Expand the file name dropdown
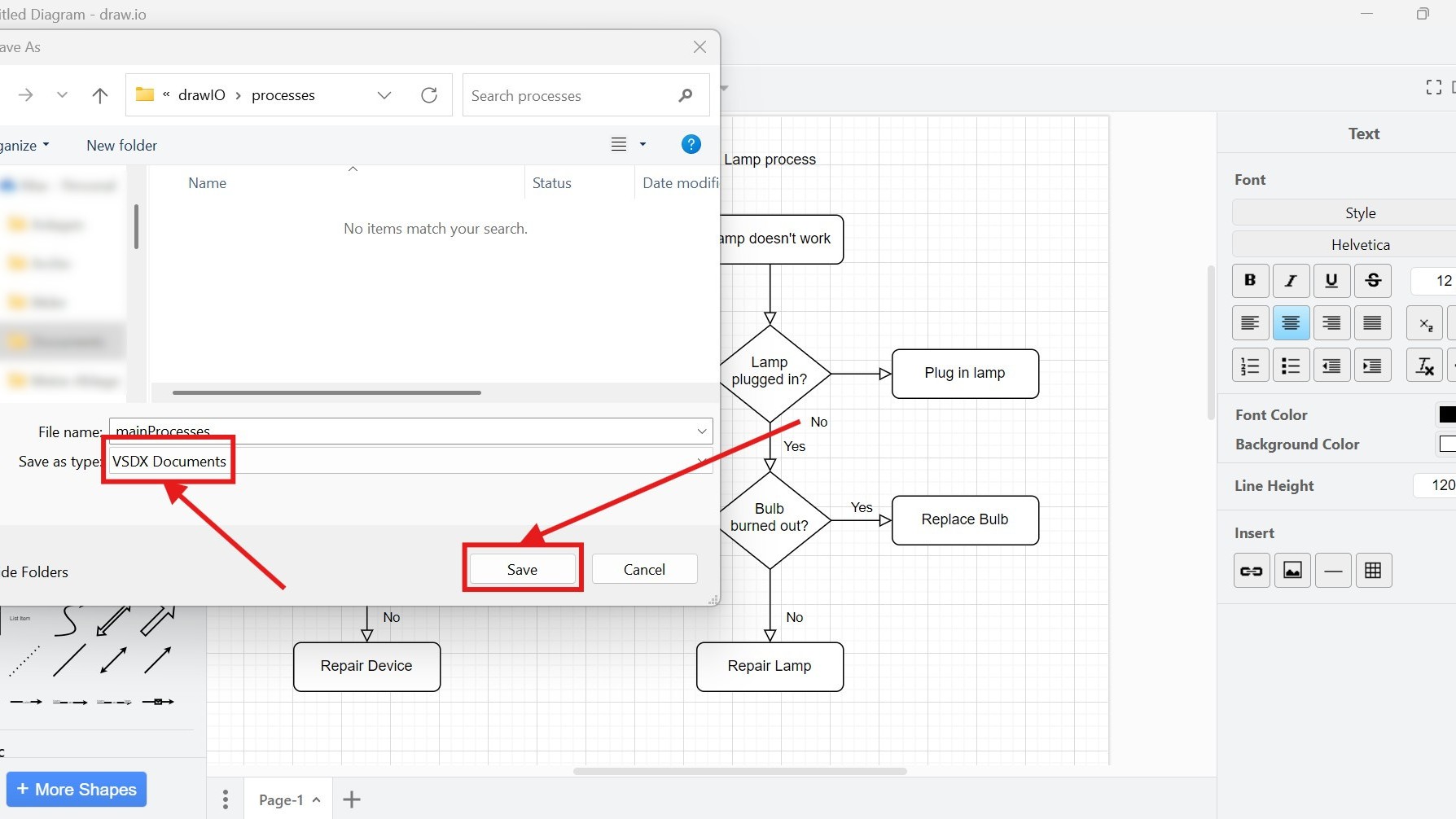The image size is (1456, 819). pos(700,431)
